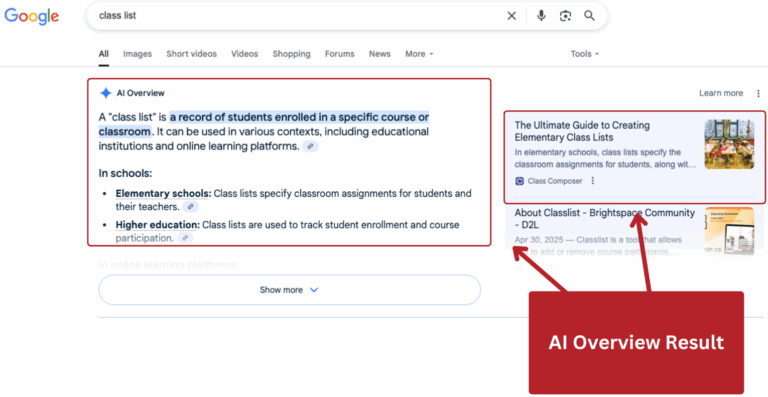
Task: Open the Tools dropdown
Action: 585,54
